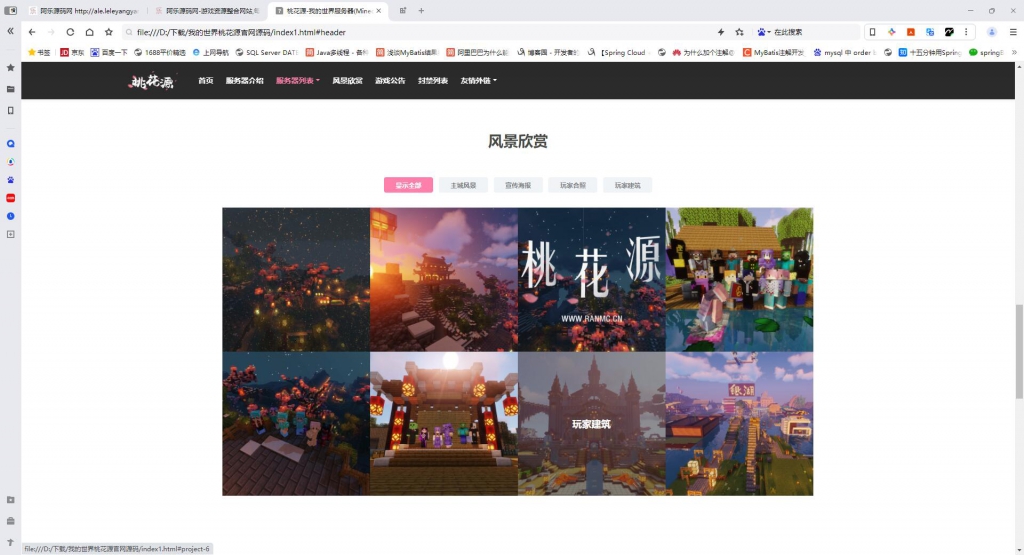Open the browser hamburger main menu

(x=1013, y=32)
